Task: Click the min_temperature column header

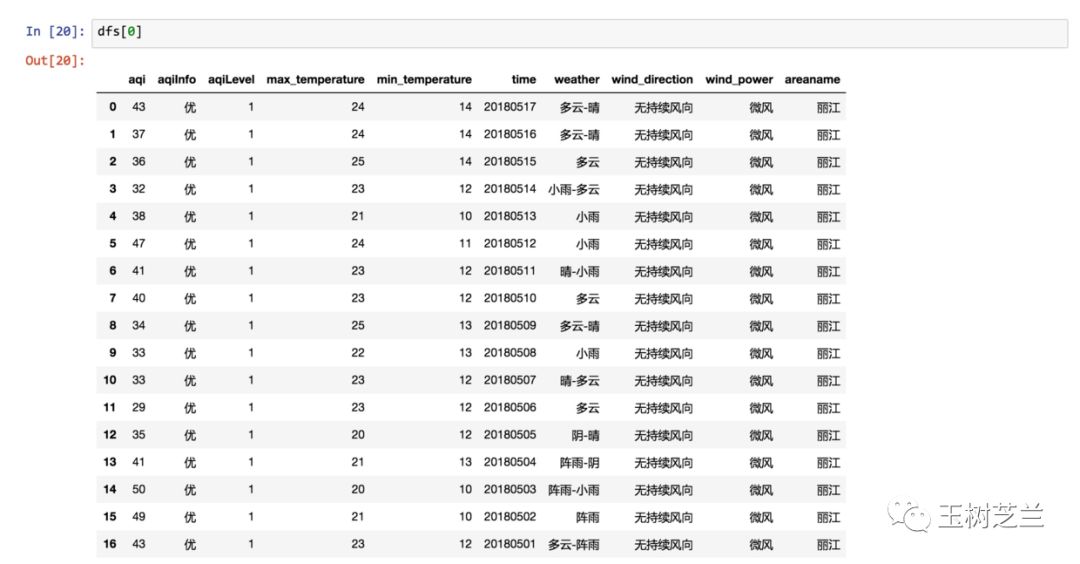Action: click(424, 80)
